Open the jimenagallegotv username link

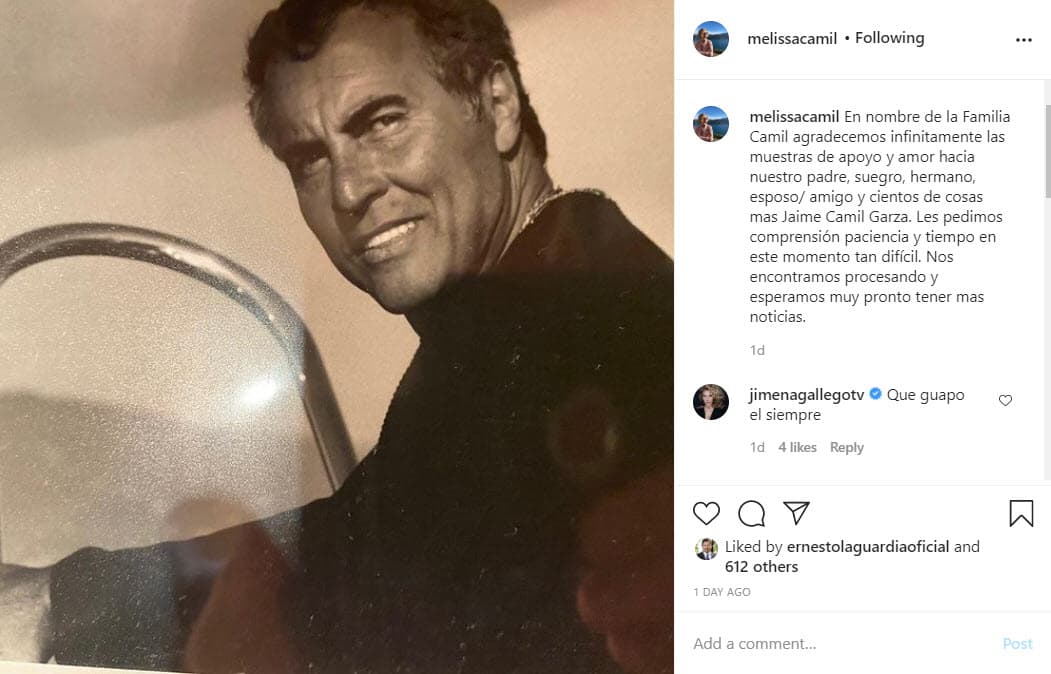(x=806, y=395)
